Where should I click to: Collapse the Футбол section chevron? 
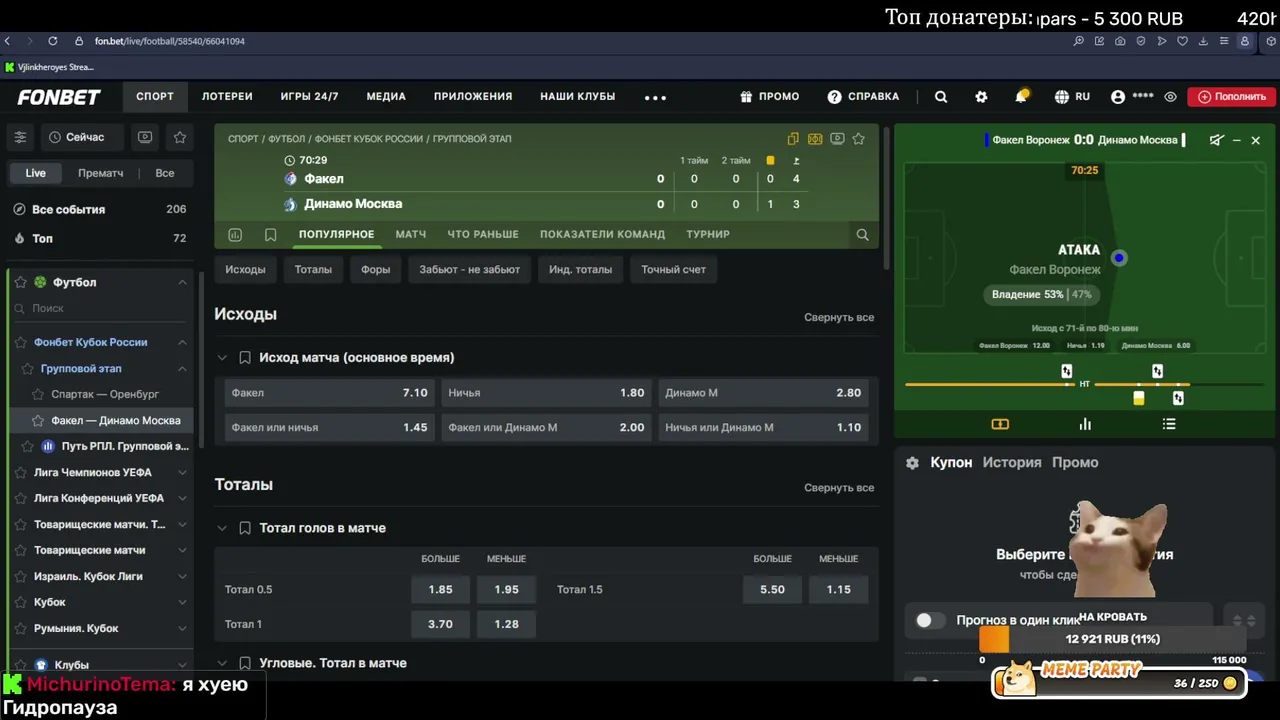182,283
